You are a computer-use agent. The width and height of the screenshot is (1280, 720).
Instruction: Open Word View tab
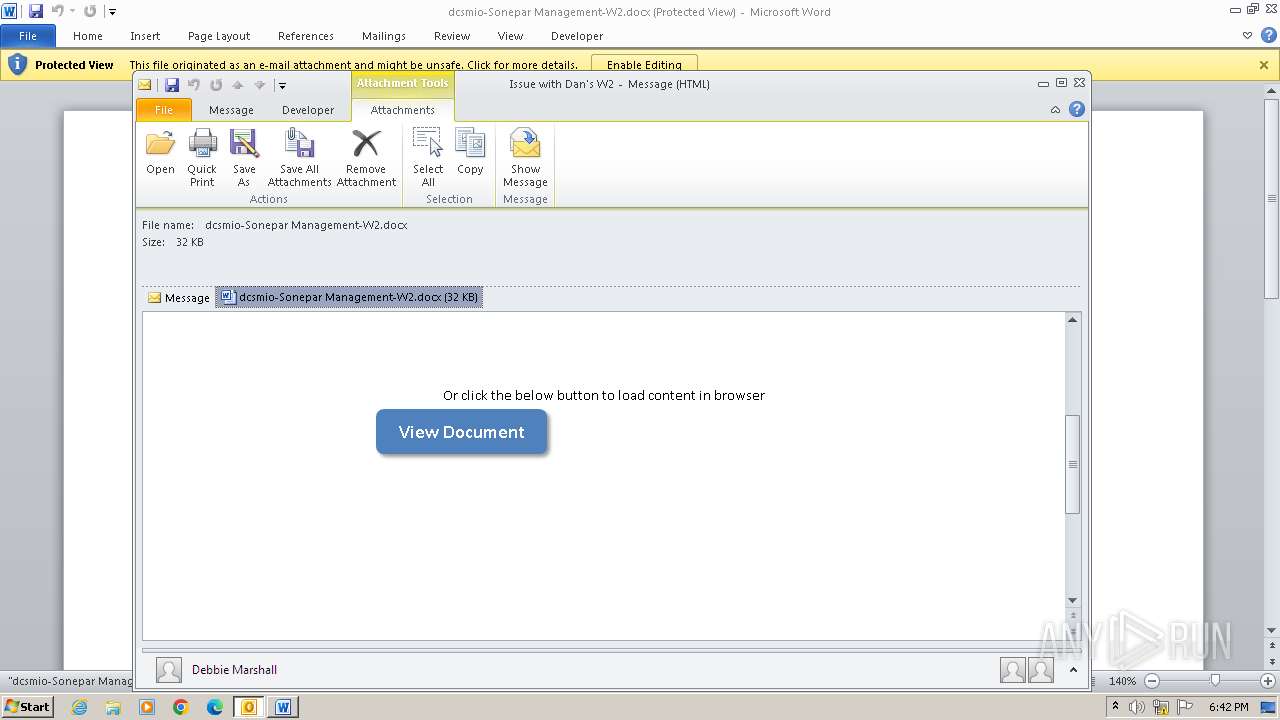[x=510, y=36]
